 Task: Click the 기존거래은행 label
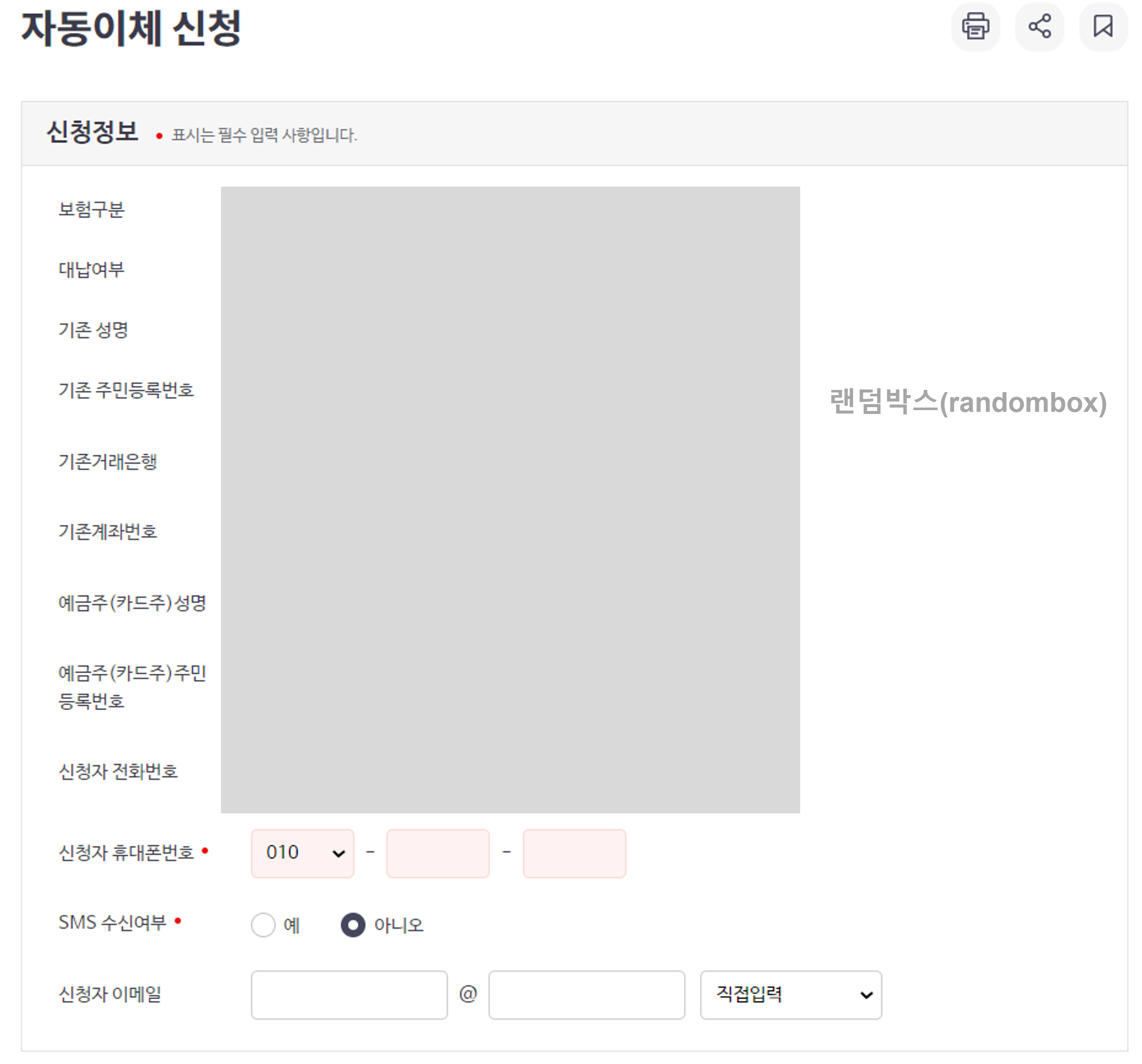[107, 461]
